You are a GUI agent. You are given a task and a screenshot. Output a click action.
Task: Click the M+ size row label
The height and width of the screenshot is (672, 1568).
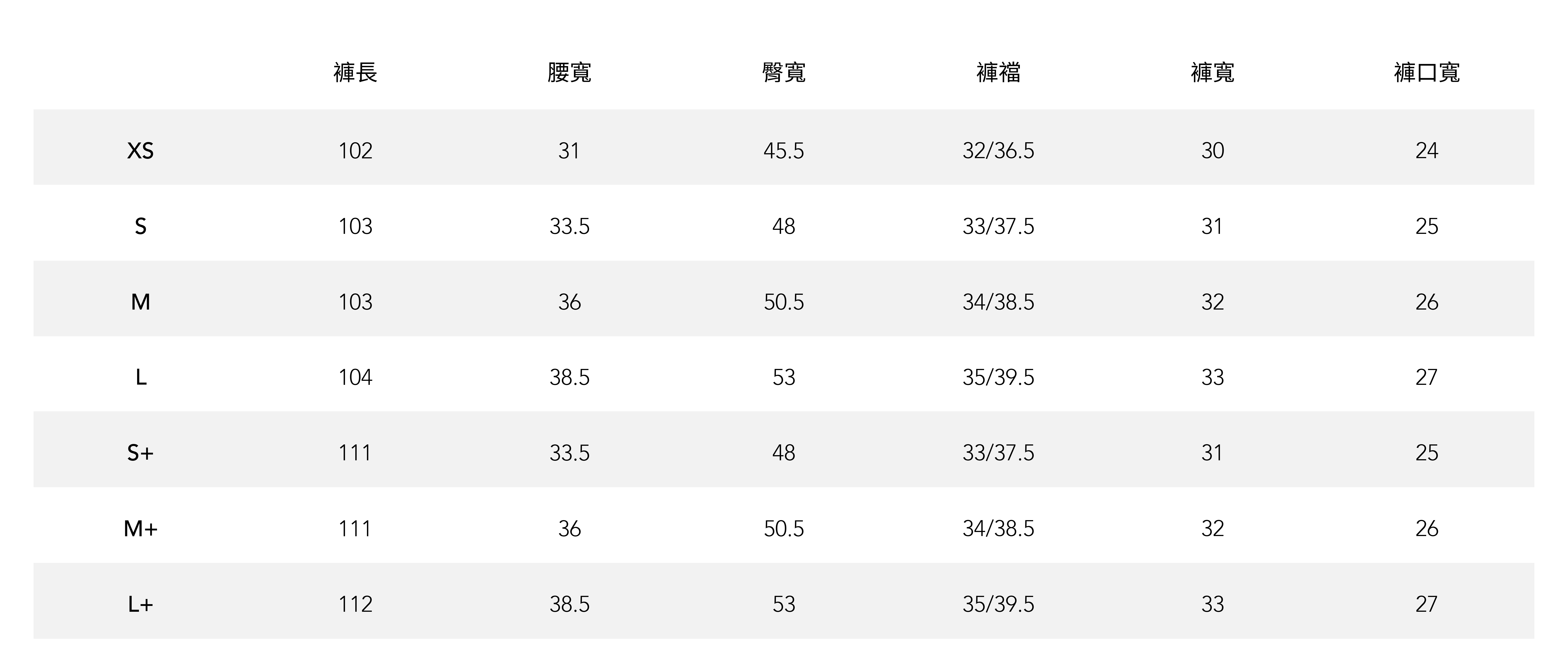tap(141, 528)
